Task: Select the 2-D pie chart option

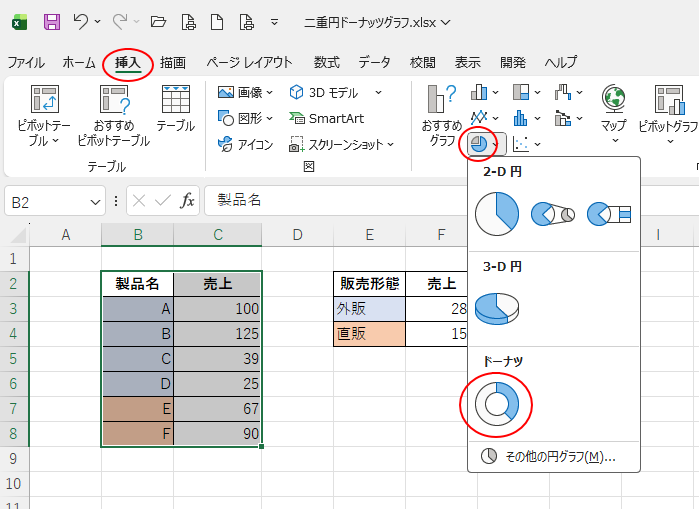Action: [x=497, y=214]
